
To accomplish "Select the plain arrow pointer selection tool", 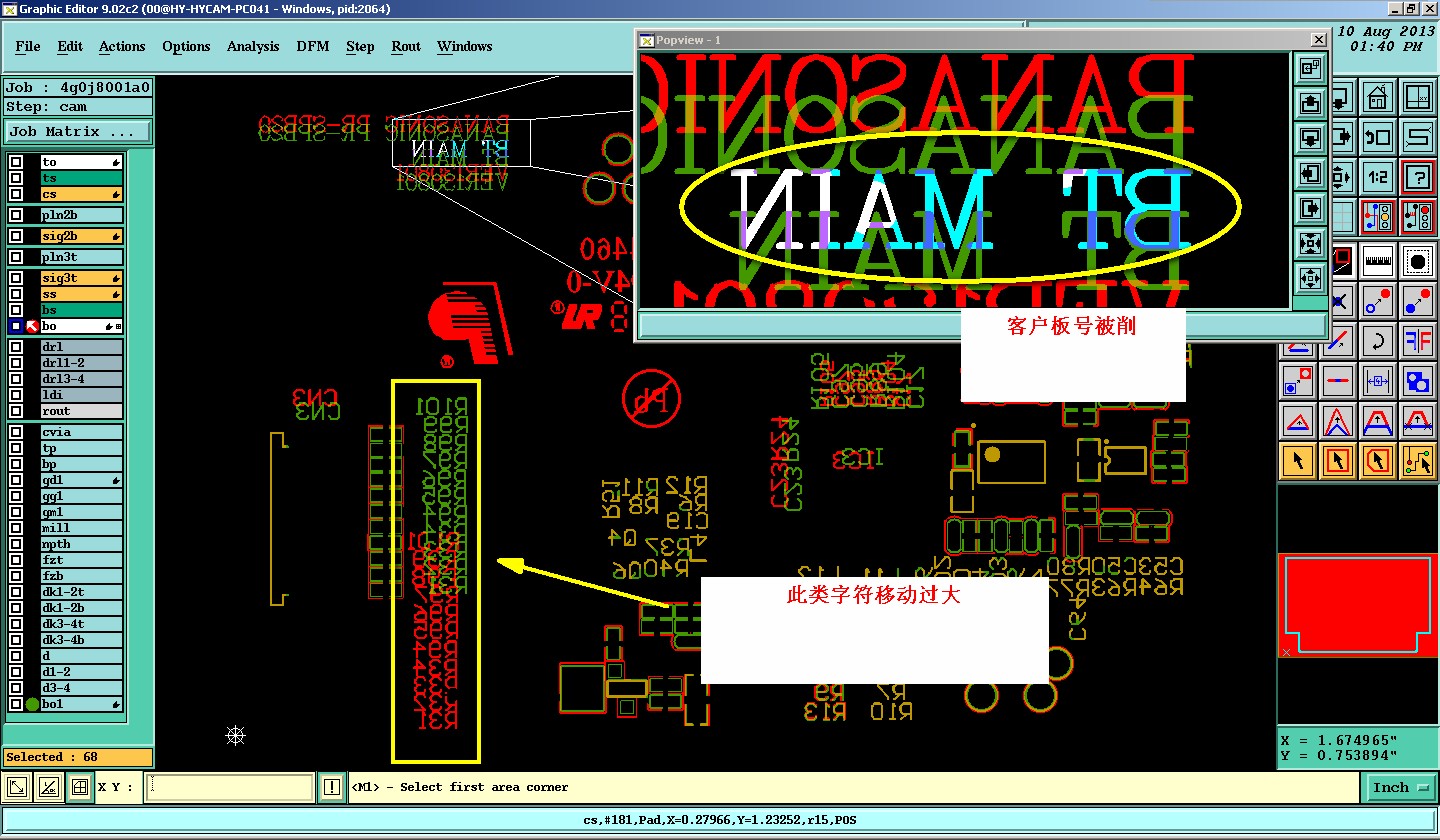I will [1298, 461].
